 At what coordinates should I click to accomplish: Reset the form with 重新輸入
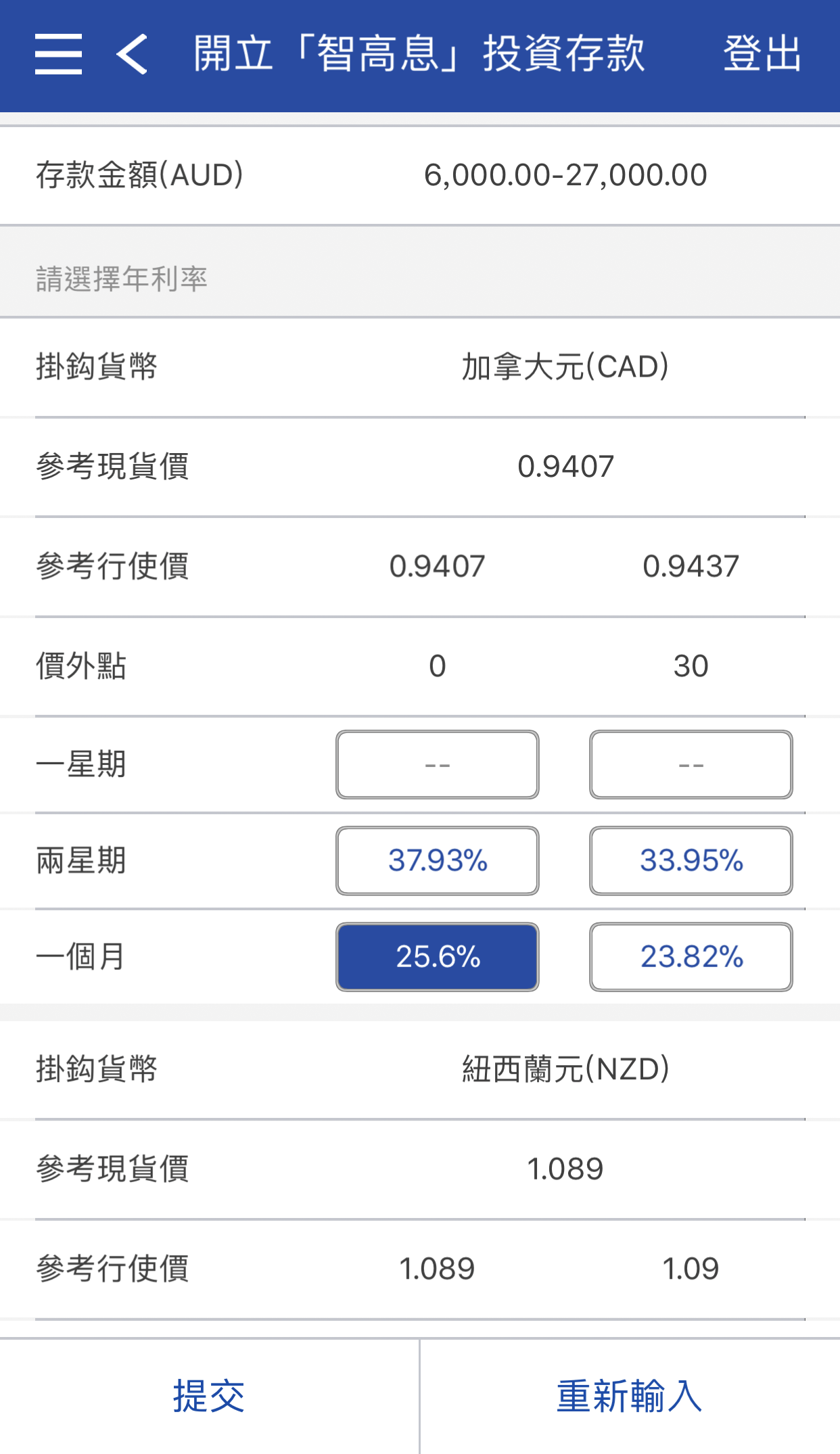[629, 1396]
